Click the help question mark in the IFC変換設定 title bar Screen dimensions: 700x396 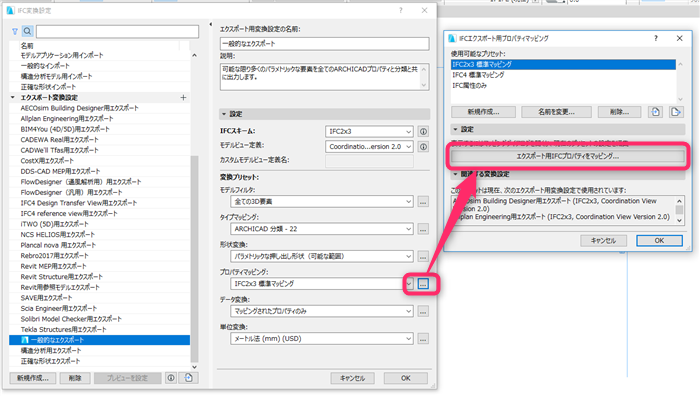(x=400, y=10)
